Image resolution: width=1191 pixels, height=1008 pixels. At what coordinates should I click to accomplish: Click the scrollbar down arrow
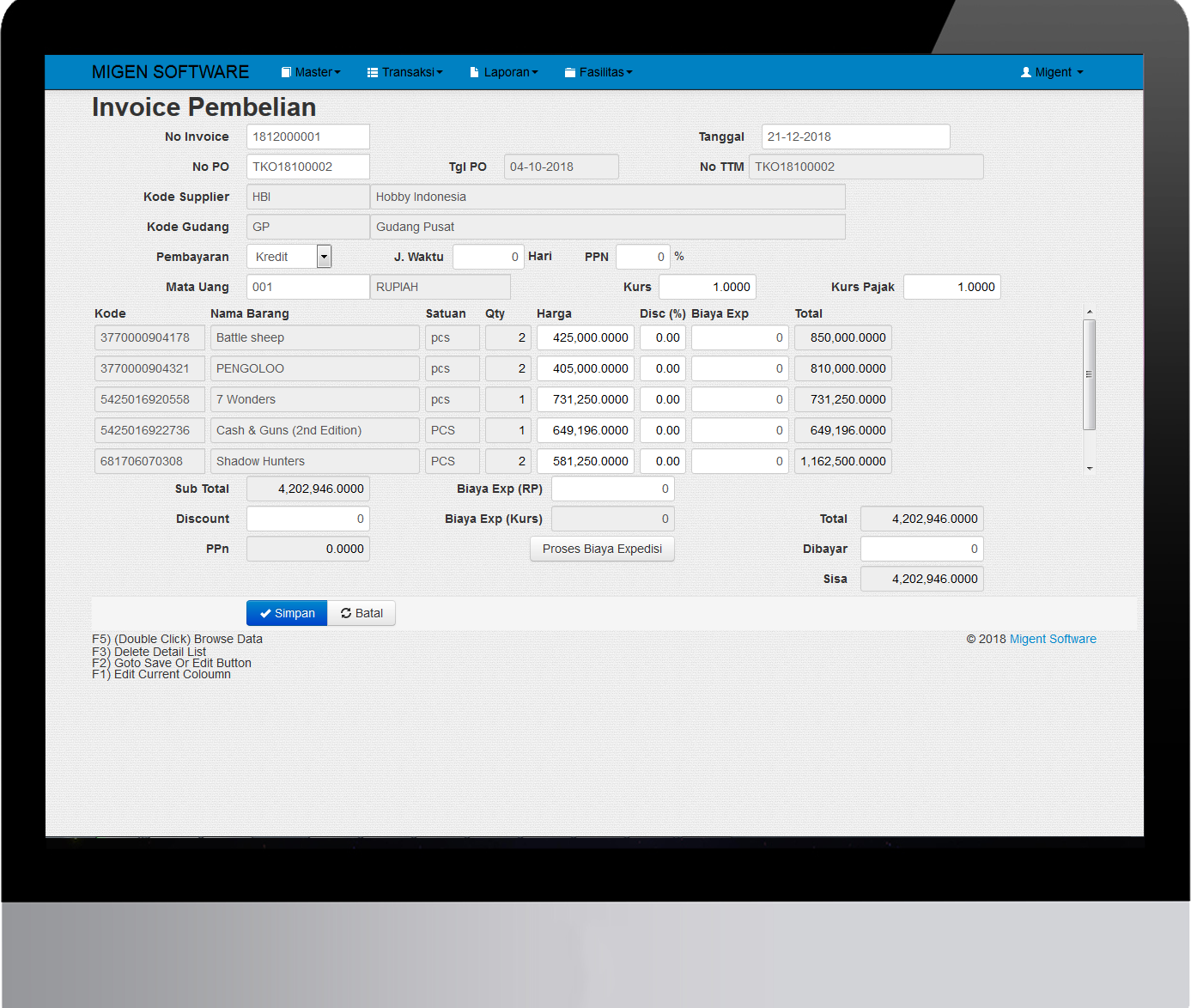point(1089,468)
